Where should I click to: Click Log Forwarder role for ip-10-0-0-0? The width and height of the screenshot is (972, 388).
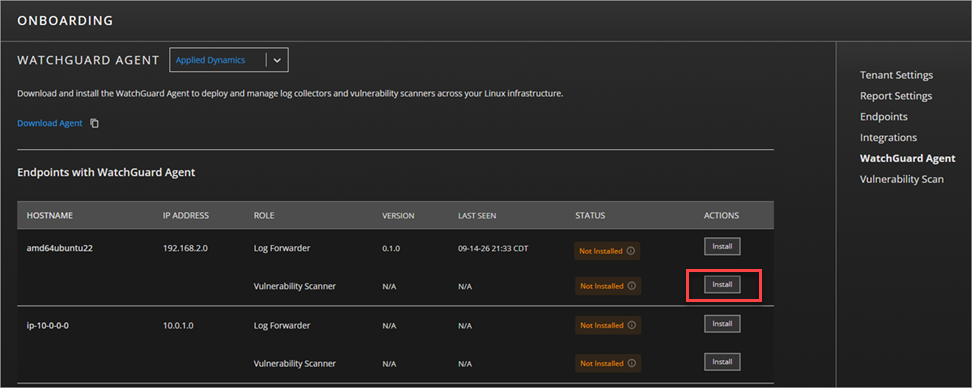coord(282,325)
